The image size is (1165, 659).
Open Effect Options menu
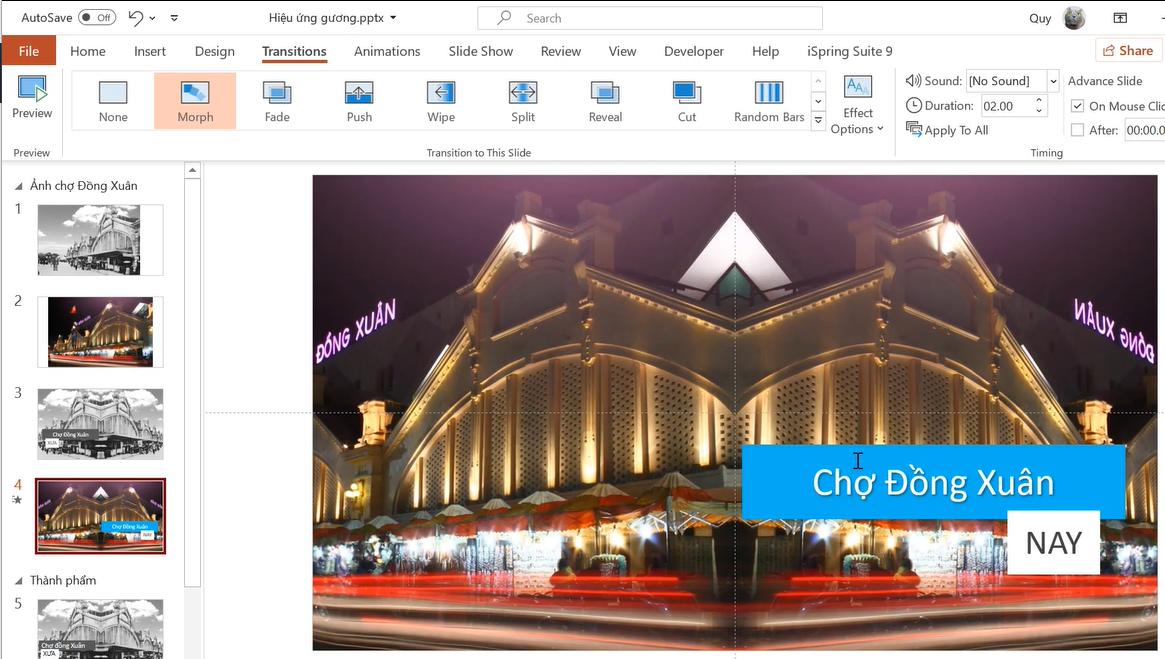pyautogui.click(x=857, y=104)
